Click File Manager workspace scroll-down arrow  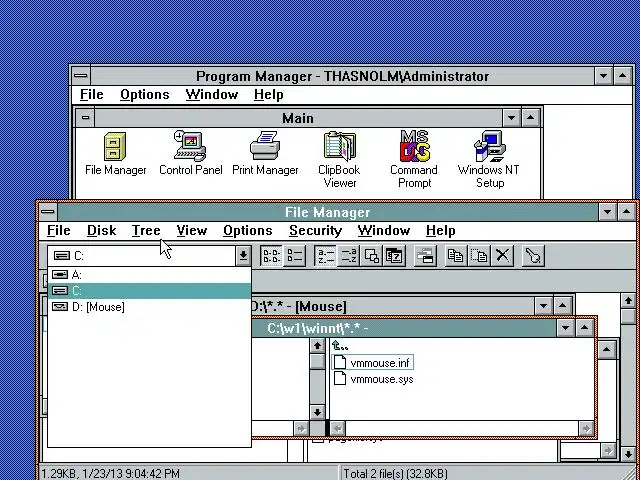tap(628, 453)
